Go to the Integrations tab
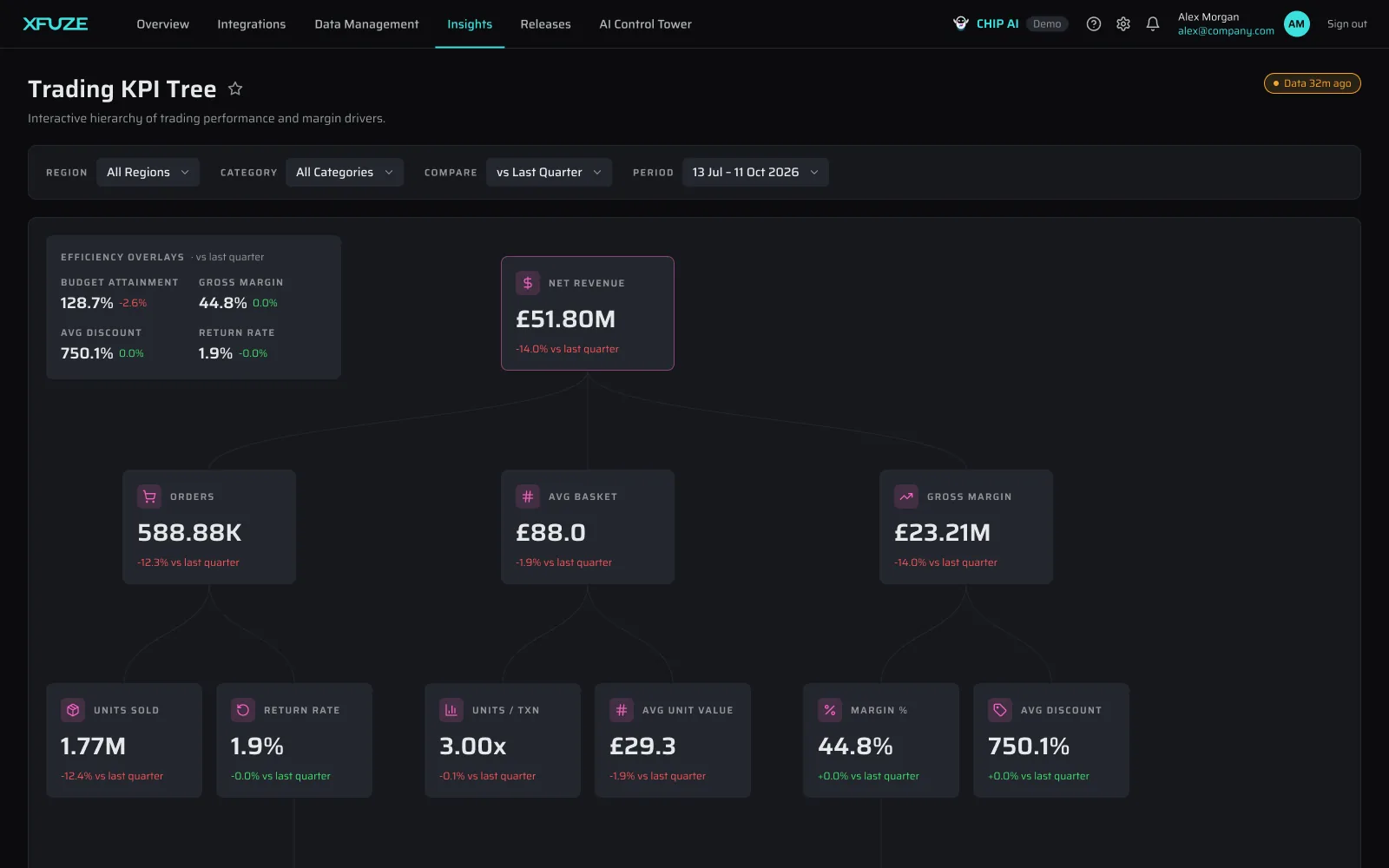The height and width of the screenshot is (868, 1389). pos(252,24)
